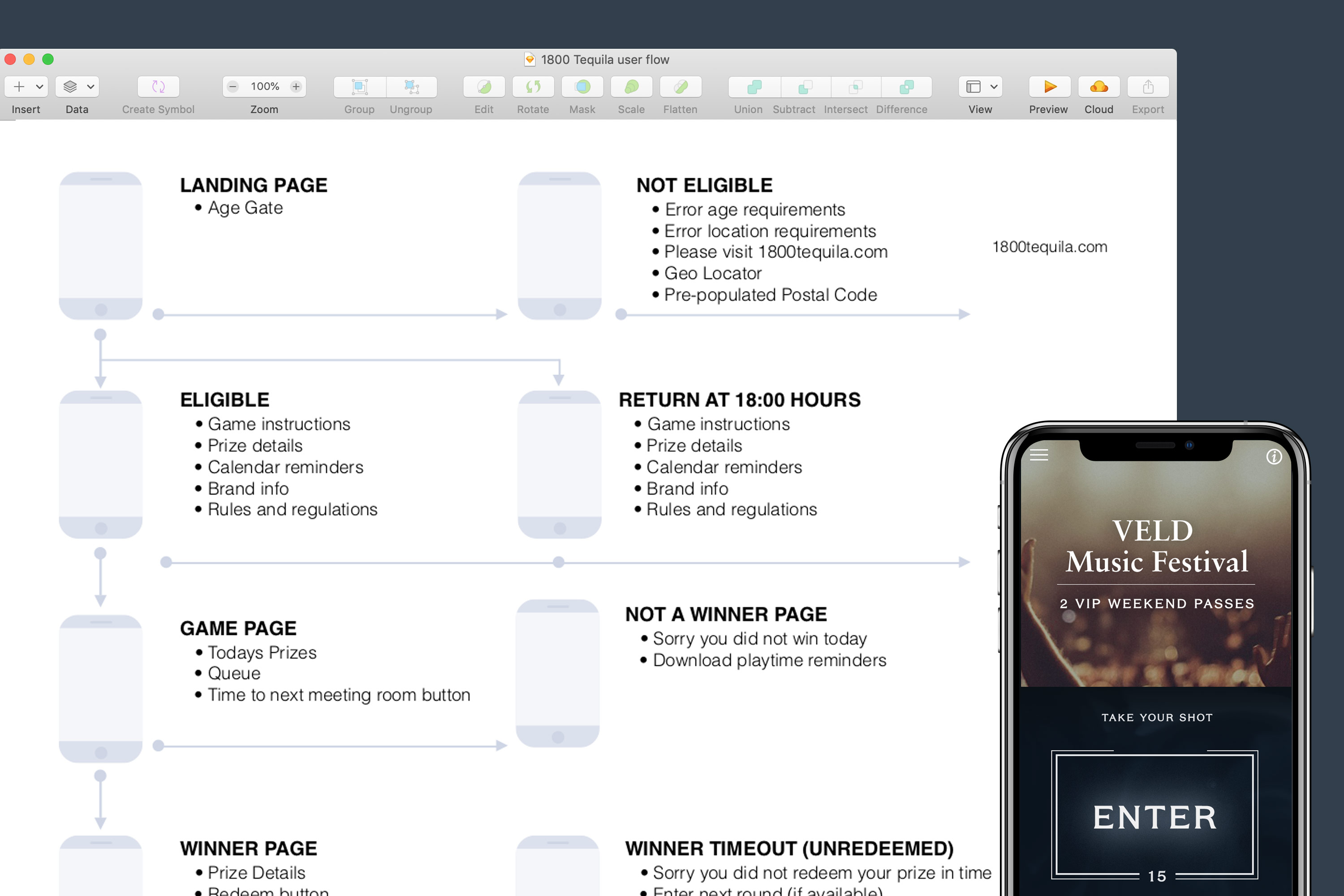Click the Mask tool icon
This screenshot has height=896, width=1344.
click(582, 87)
